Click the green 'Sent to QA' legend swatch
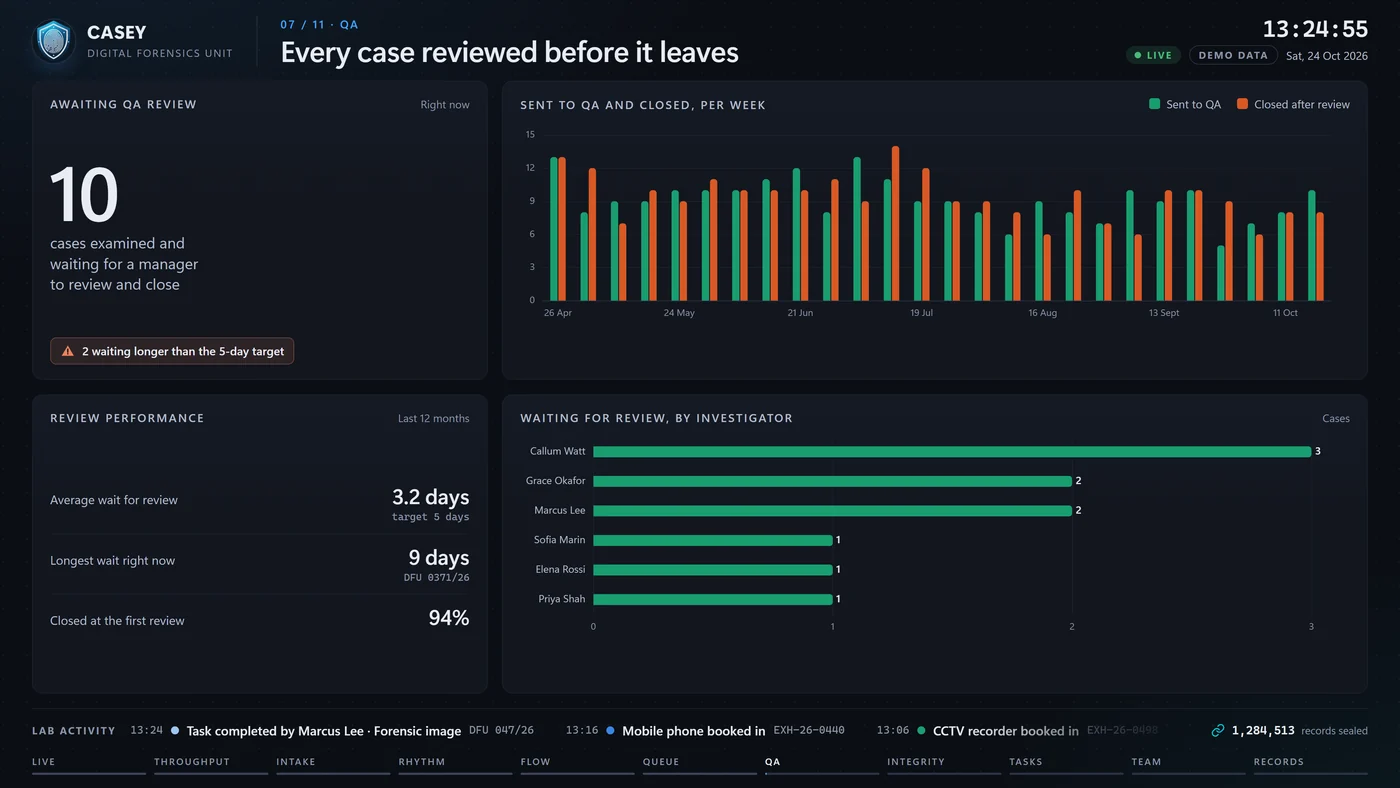This screenshot has width=1400, height=788. point(1155,104)
